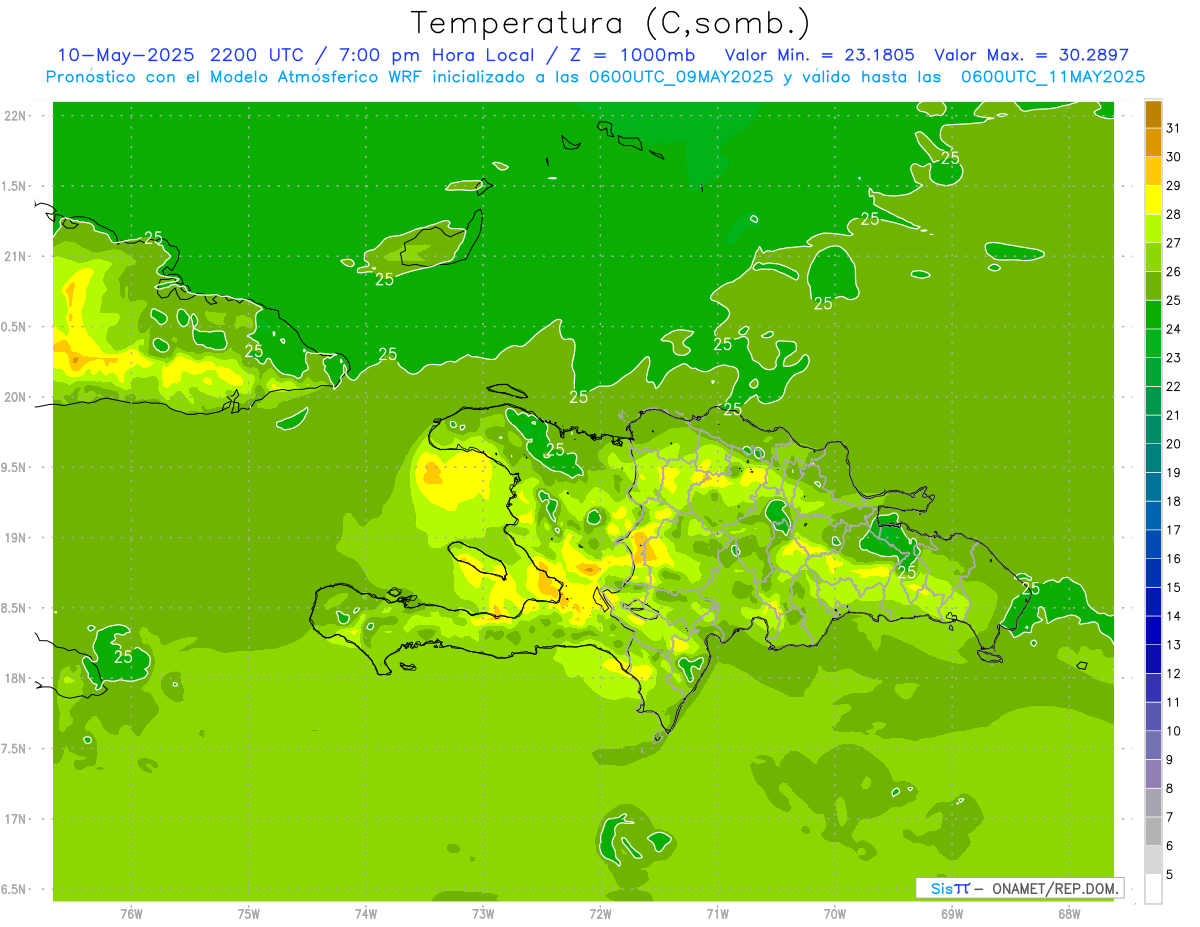
Task: Click the legend value 16
Action: click(1173, 559)
